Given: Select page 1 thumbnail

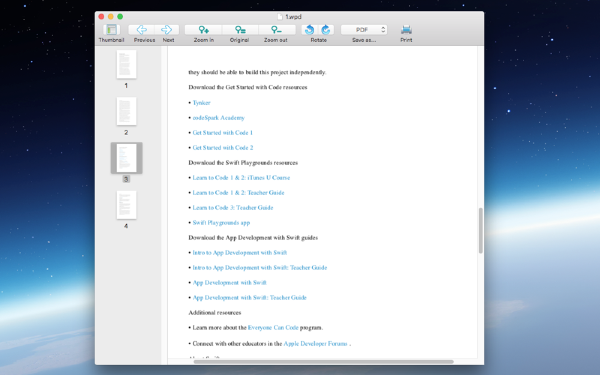Looking at the screenshot, I should pos(126,64).
